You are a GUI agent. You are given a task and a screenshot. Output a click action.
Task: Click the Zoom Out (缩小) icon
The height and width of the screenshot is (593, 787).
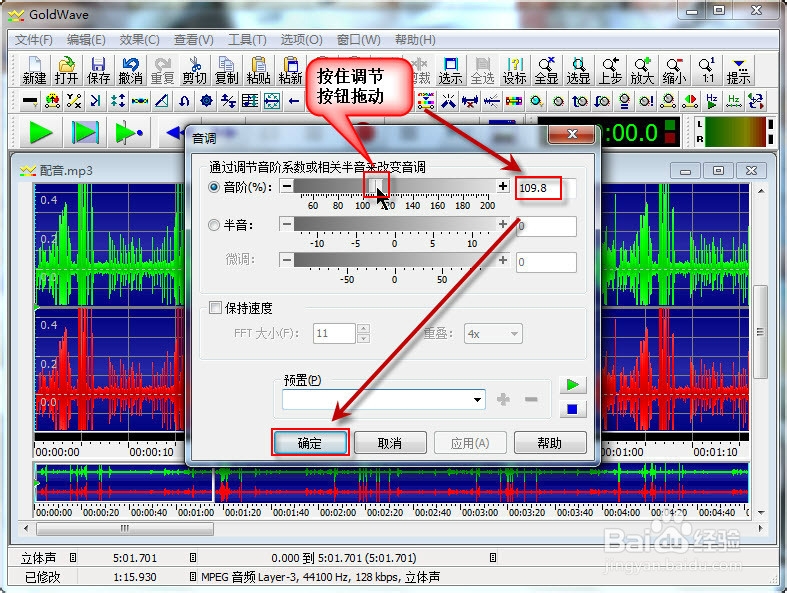click(675, 70)
